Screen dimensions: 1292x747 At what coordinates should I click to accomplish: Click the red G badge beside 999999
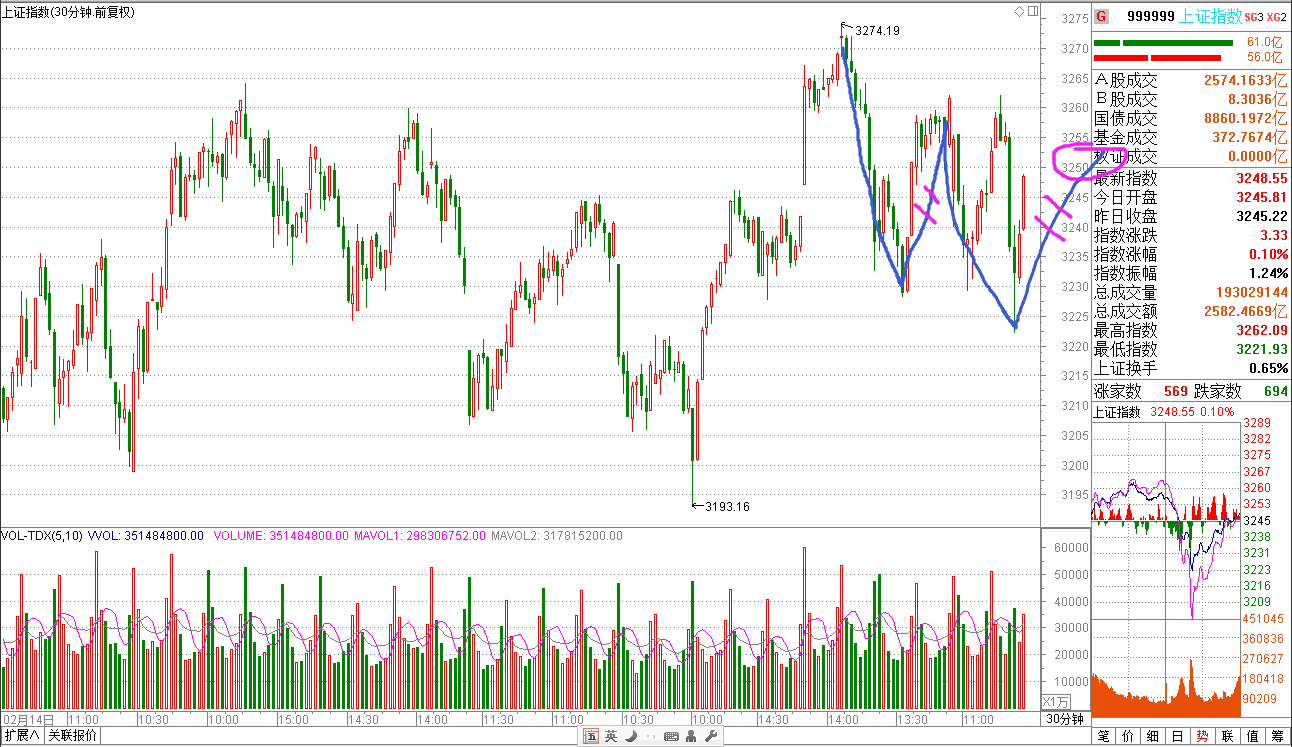(1101, 16)
